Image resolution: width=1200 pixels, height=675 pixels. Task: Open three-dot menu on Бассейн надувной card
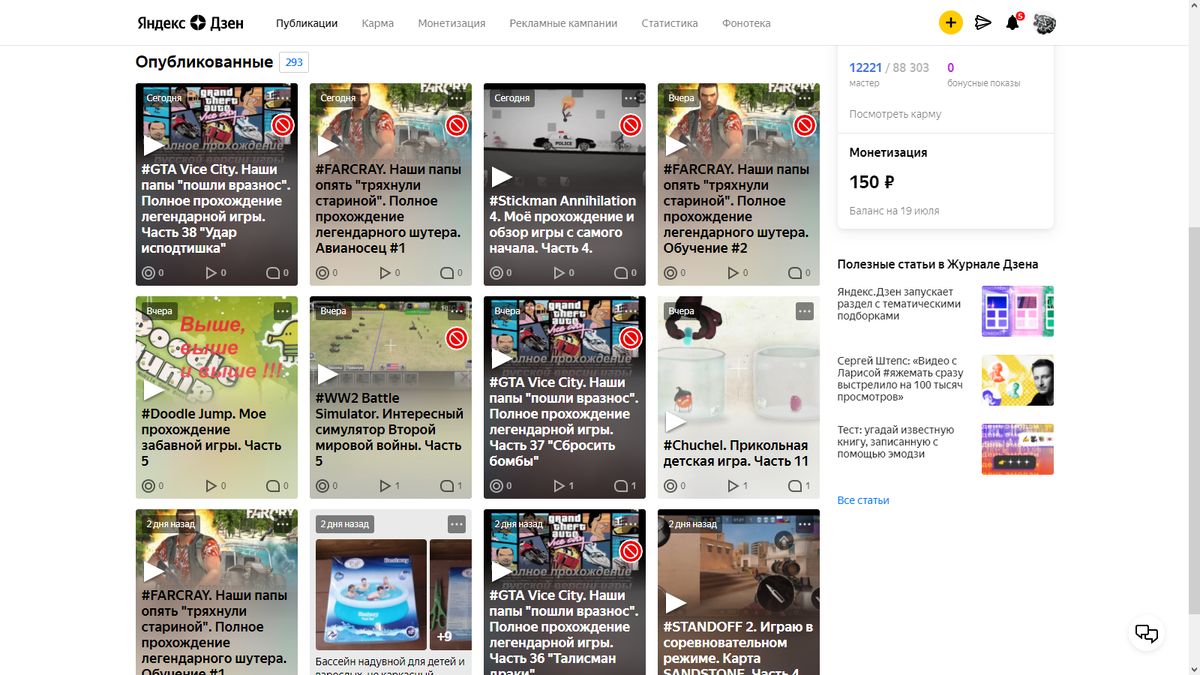457,524
